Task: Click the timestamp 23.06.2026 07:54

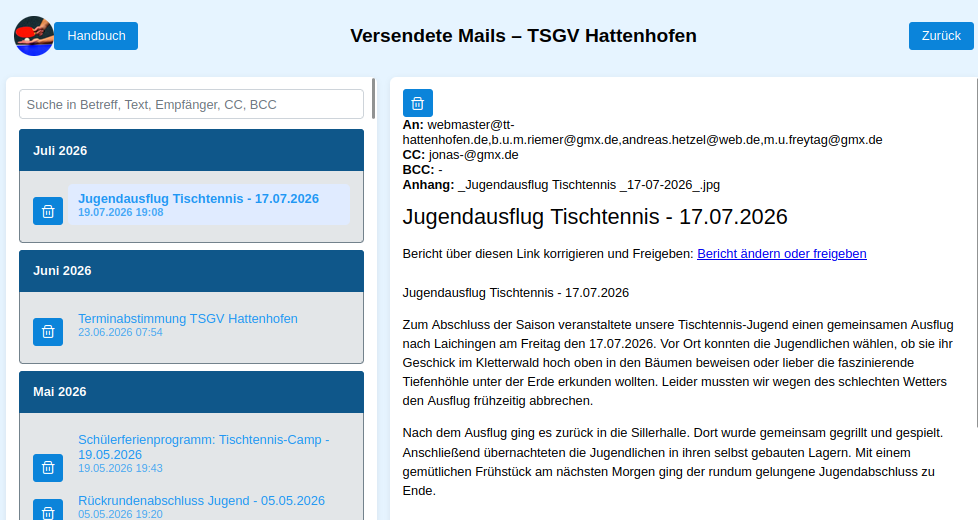Action: [x=120, y=332]
